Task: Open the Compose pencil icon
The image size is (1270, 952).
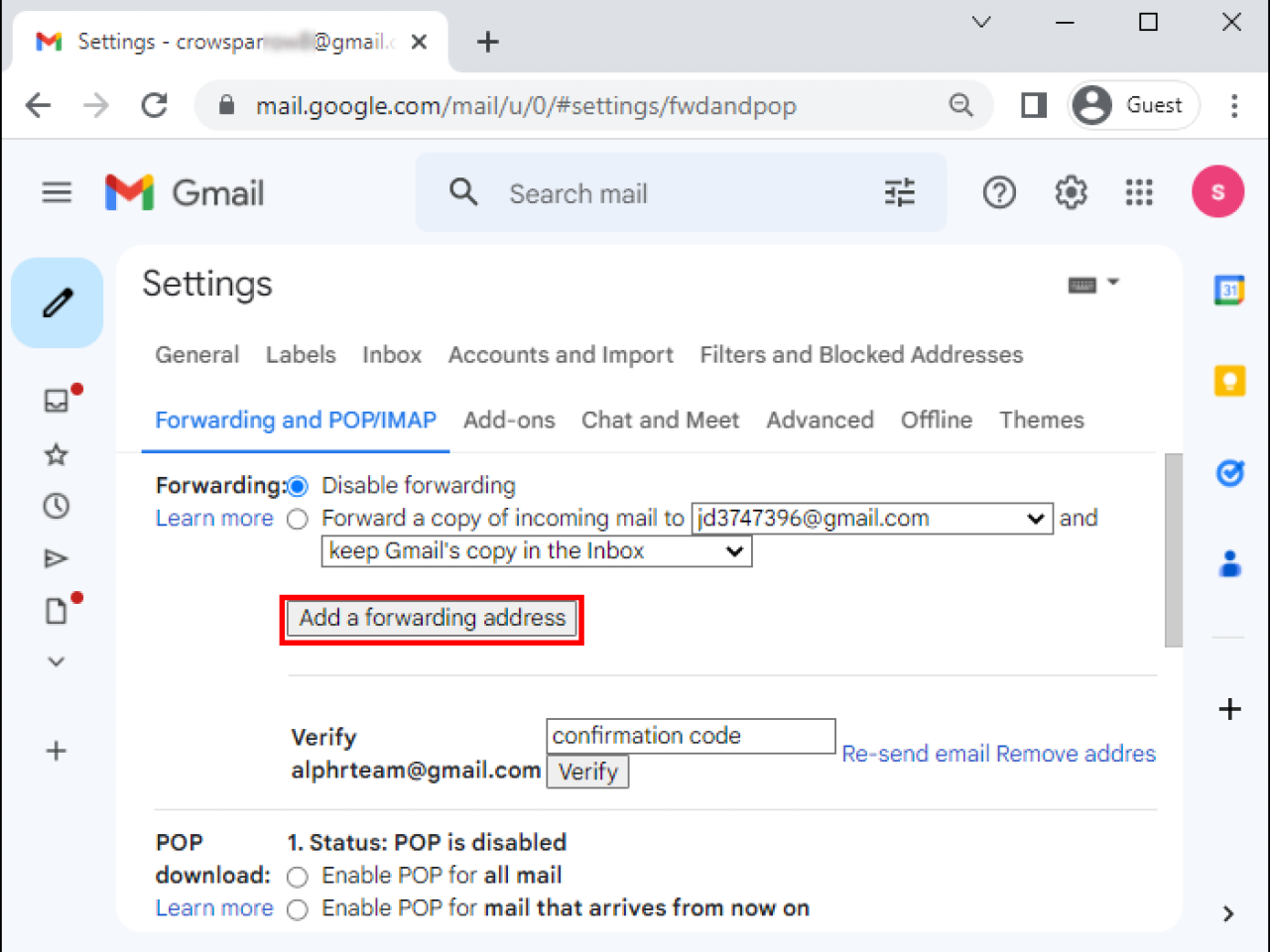Action: 57,302
